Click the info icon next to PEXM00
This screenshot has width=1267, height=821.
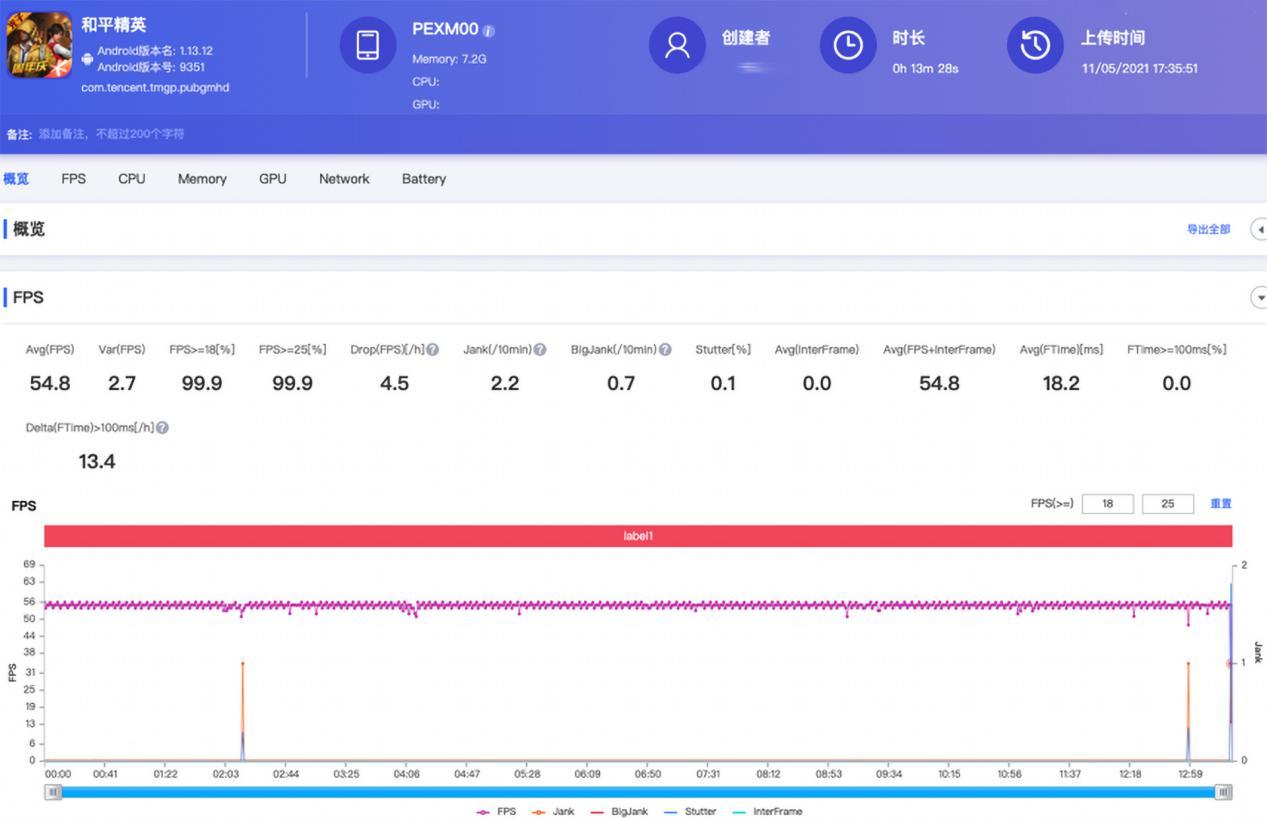(489, 31)
